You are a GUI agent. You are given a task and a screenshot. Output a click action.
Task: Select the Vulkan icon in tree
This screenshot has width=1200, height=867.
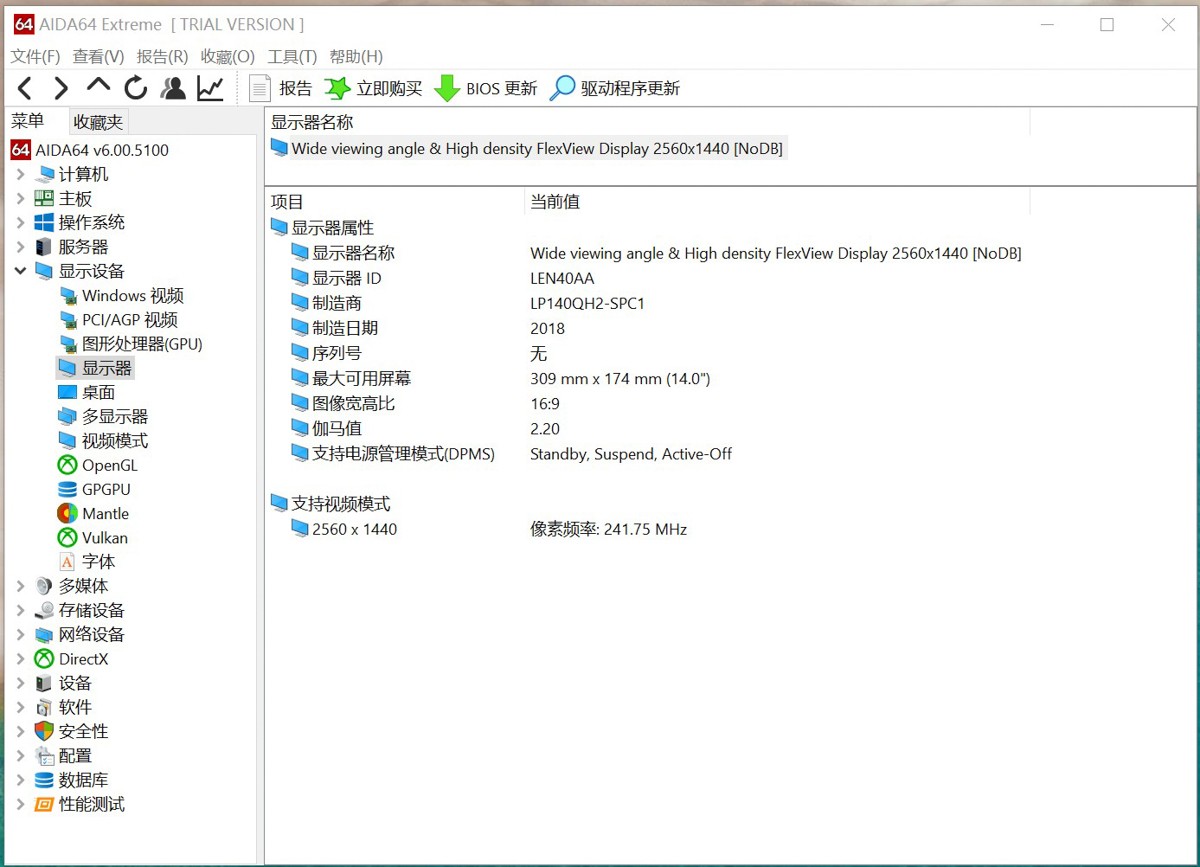coord(68,538)
